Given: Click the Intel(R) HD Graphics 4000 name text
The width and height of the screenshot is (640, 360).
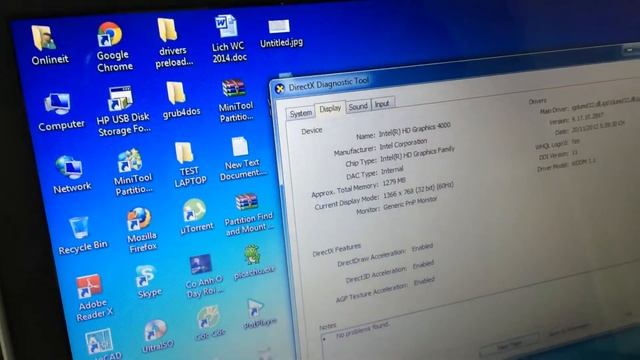Looking at the screenshot, I should (x=414, y=130).
